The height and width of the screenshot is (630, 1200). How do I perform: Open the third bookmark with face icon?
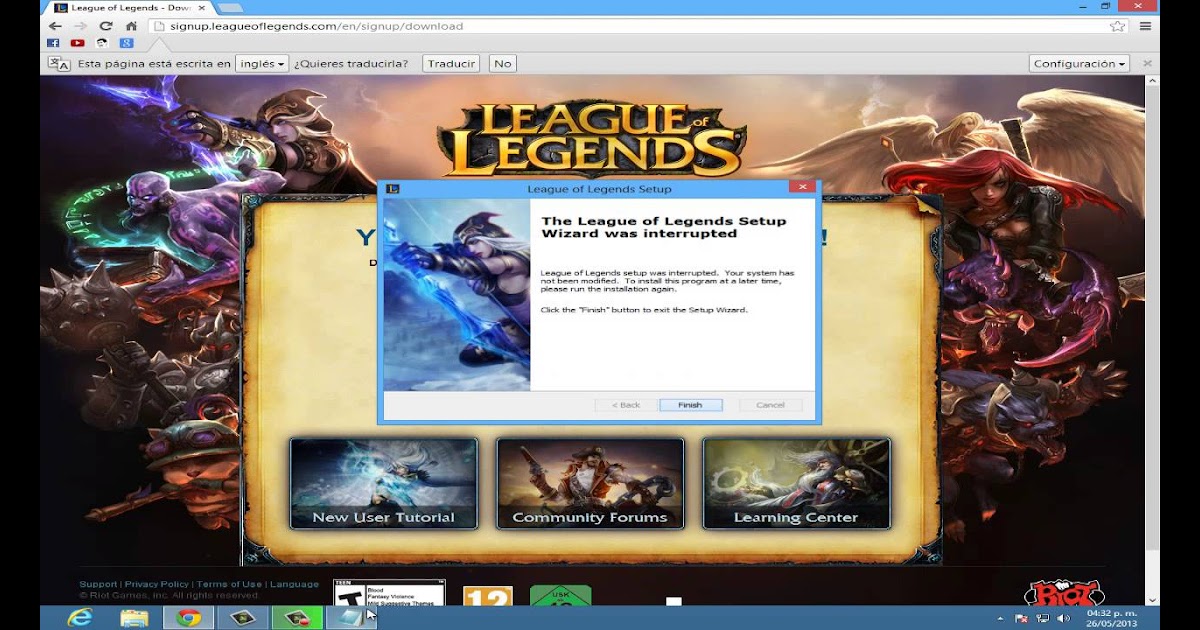[101, 43]
